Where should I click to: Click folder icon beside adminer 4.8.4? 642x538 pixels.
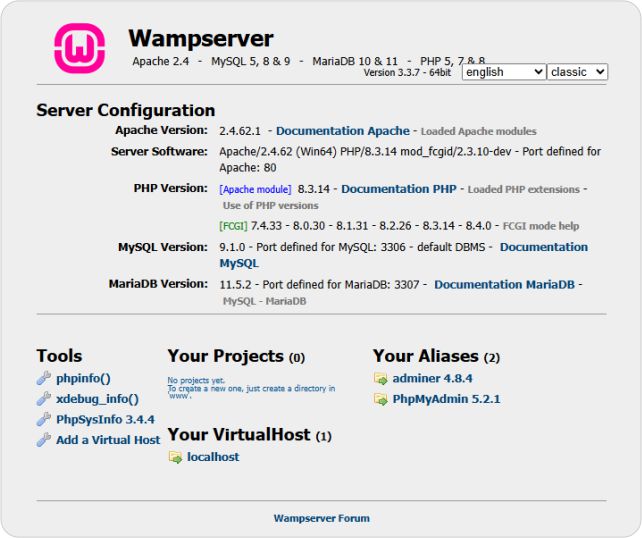381,379
